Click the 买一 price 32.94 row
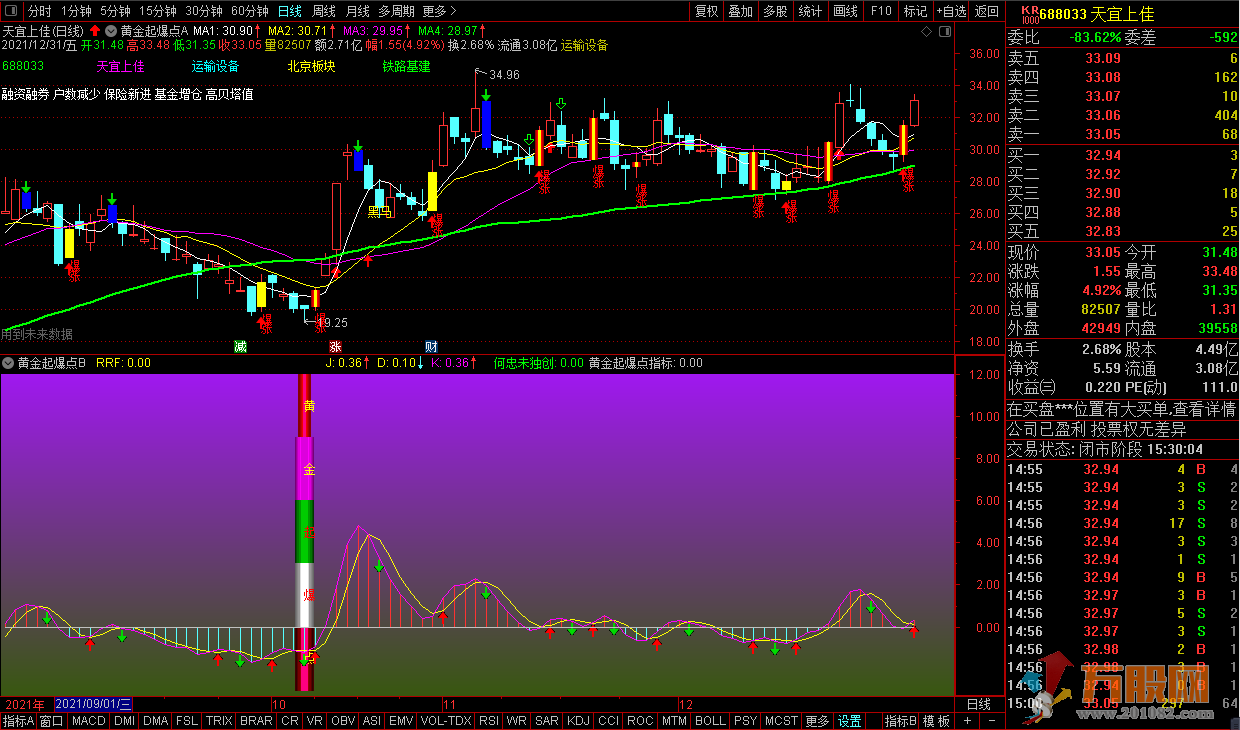 click(1122, 155)
